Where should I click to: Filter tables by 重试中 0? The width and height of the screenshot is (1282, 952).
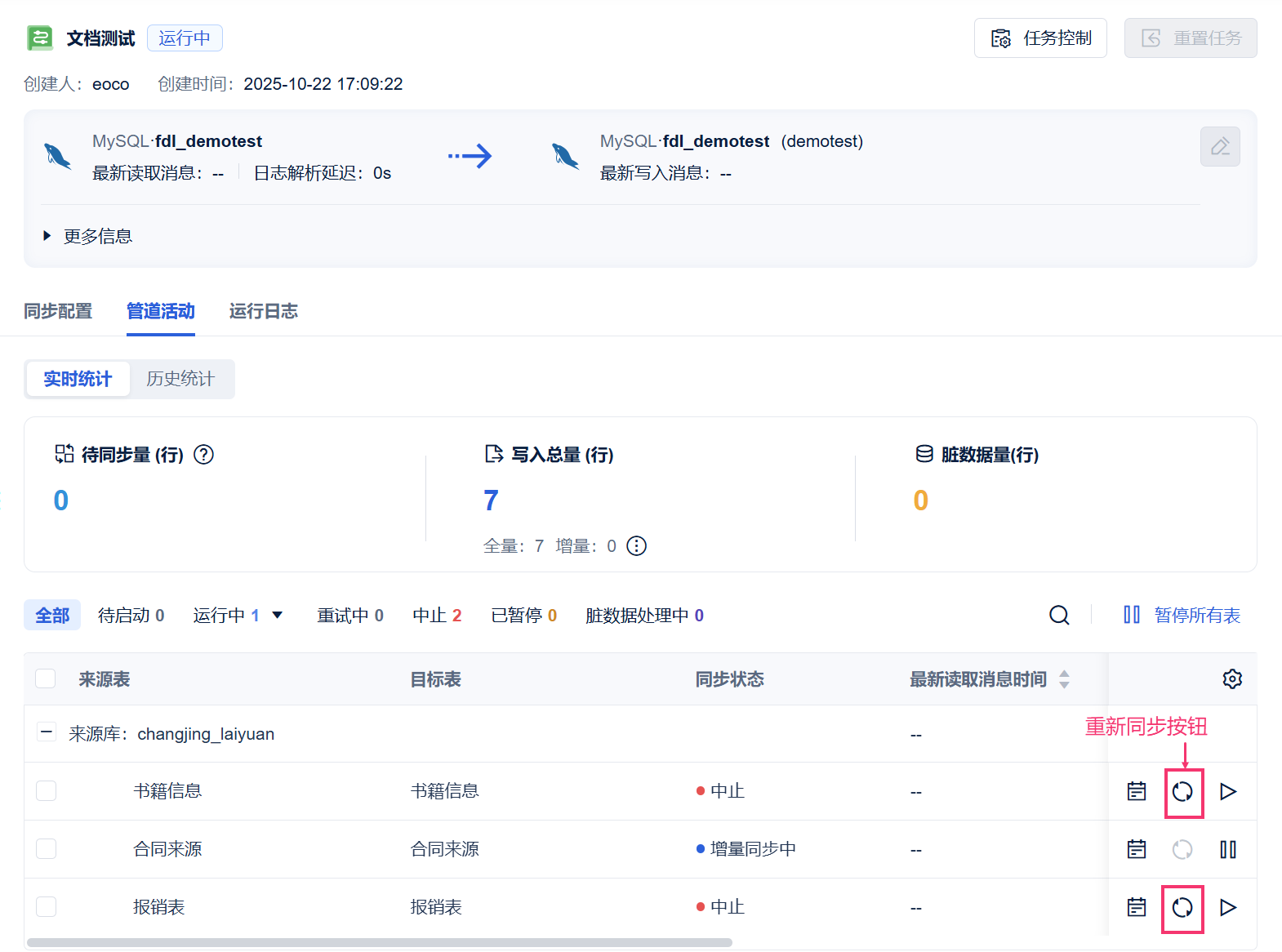coord(350,615)
